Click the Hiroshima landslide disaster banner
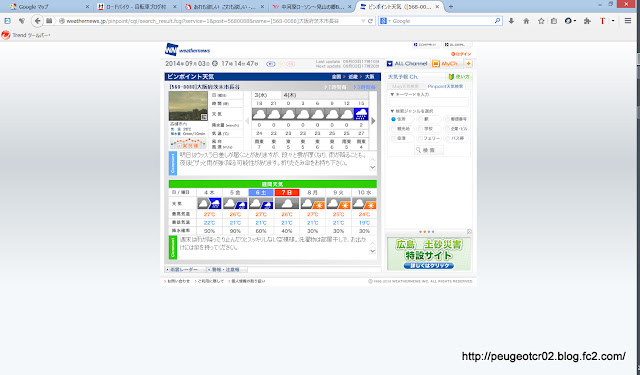Image resolution: width=640 pixels, height=375 pixels. 429,254
